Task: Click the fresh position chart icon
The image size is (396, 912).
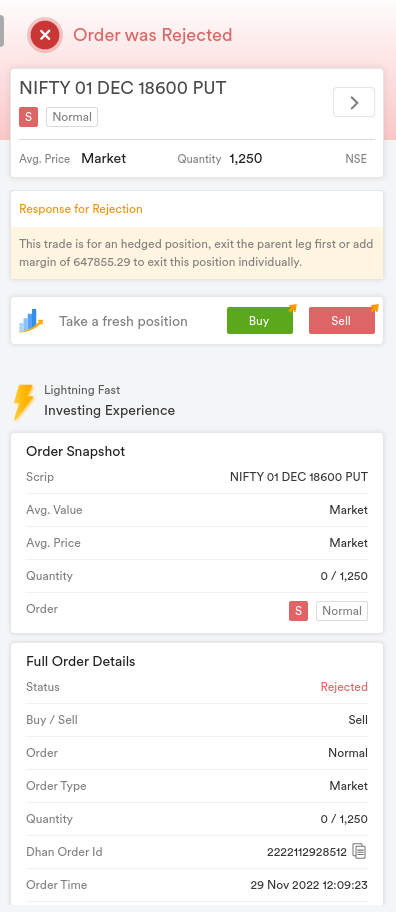Action: [x=31, y=321]
